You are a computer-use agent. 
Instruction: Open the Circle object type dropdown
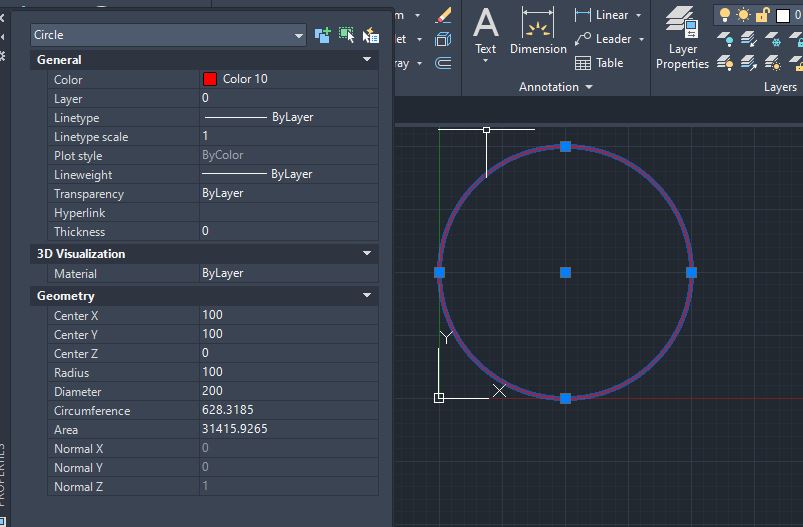(x=299, y=35)
